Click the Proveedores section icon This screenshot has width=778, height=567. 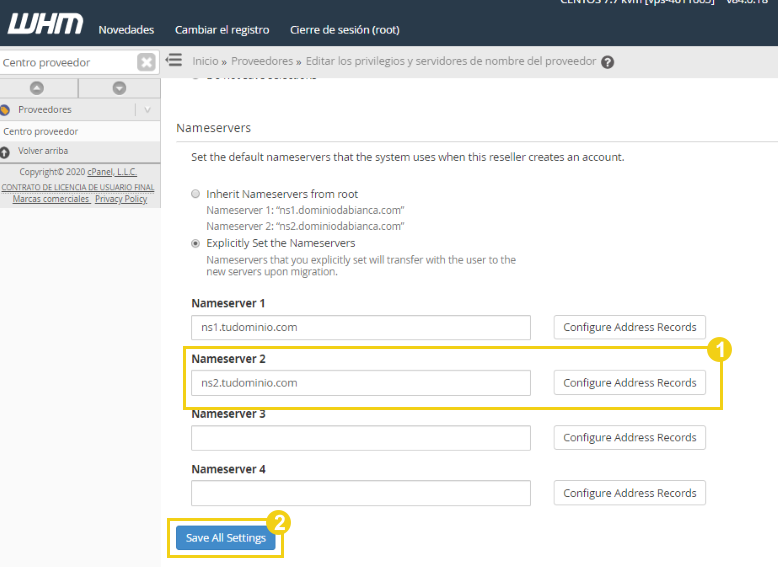point(5,110)
